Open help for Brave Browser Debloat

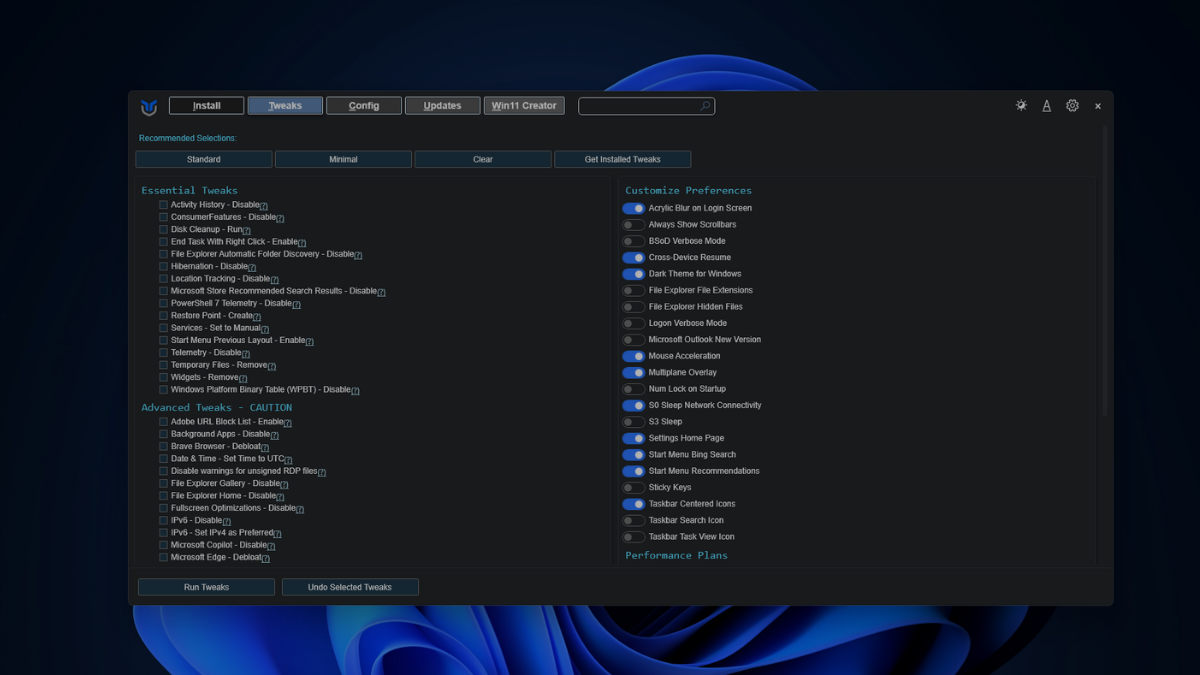(265, 447)
